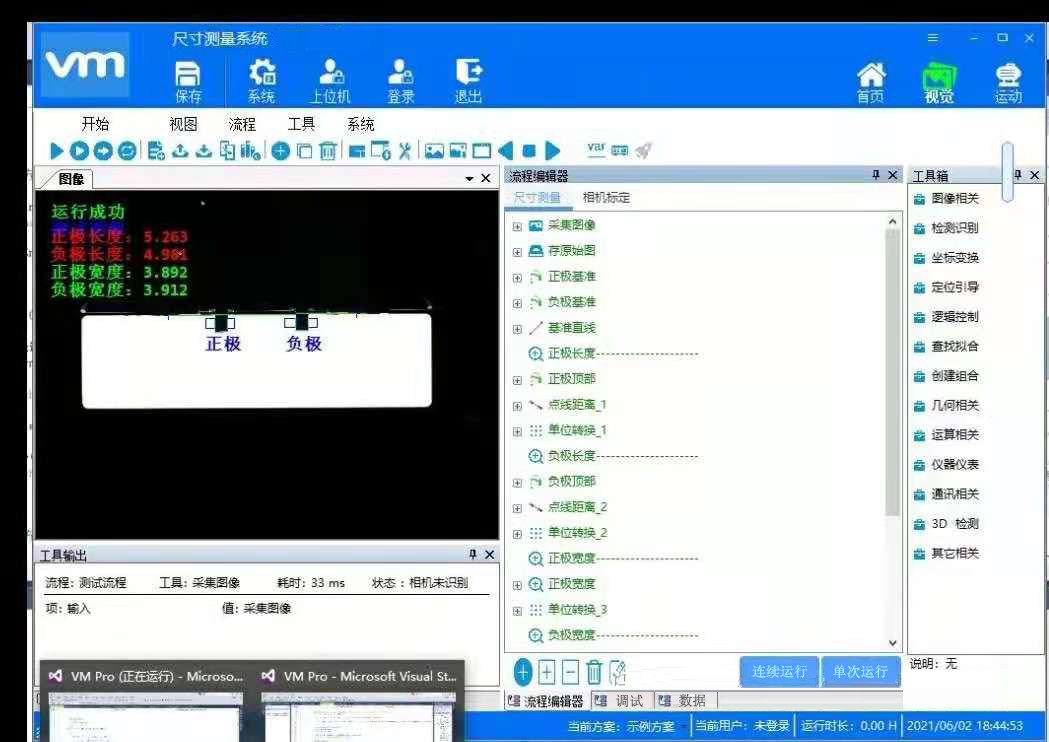Click the download tray icon in toolbar
This screenshot has width=1049, height=742.
point(203,151)
